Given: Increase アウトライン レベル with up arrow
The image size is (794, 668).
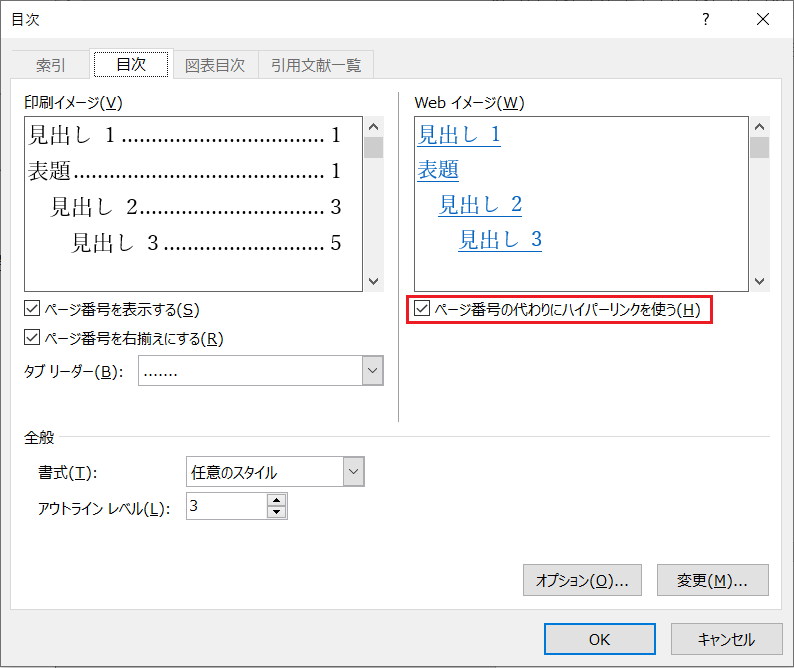Looking at the screenshot, I should point(277,500).
